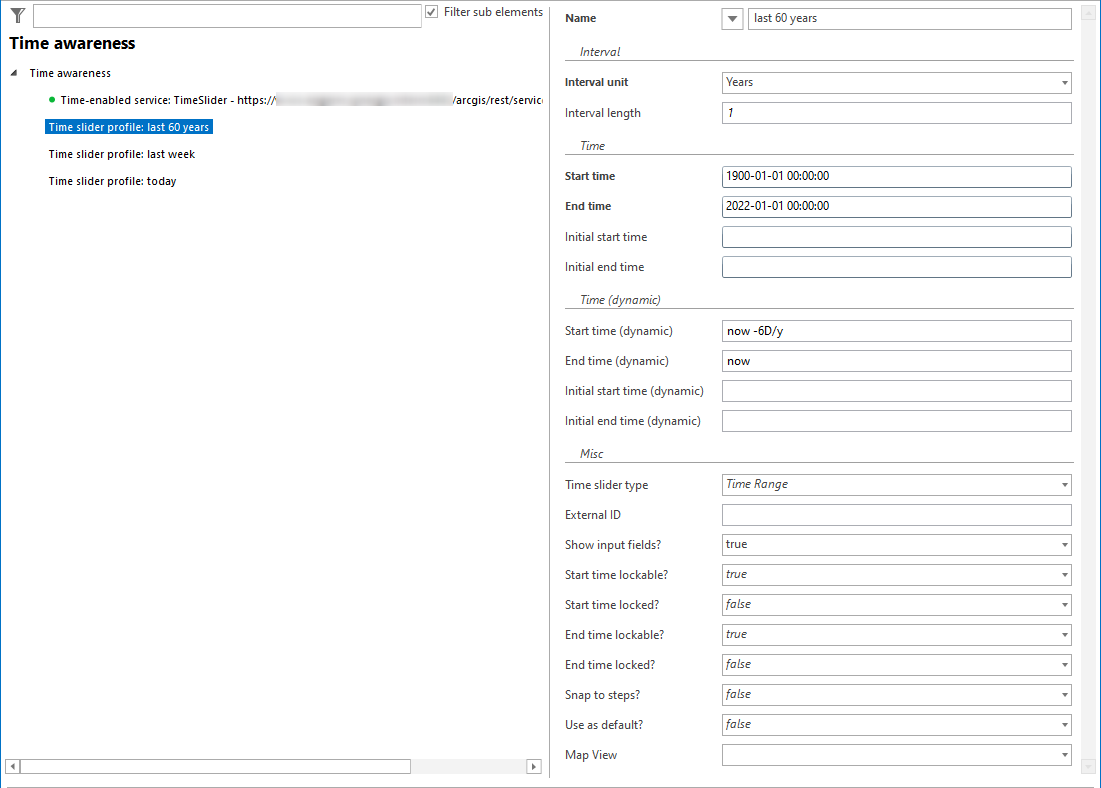Open the Interval unit dropdown
The height and width of the screenshot is (788, 1101).
(1061, 83)
